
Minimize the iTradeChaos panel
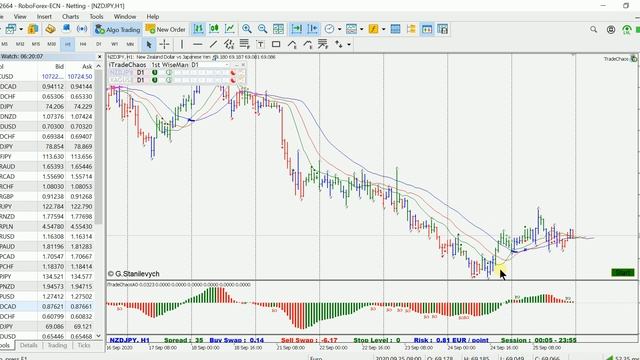pyautogui.click(x=236, y=65)
